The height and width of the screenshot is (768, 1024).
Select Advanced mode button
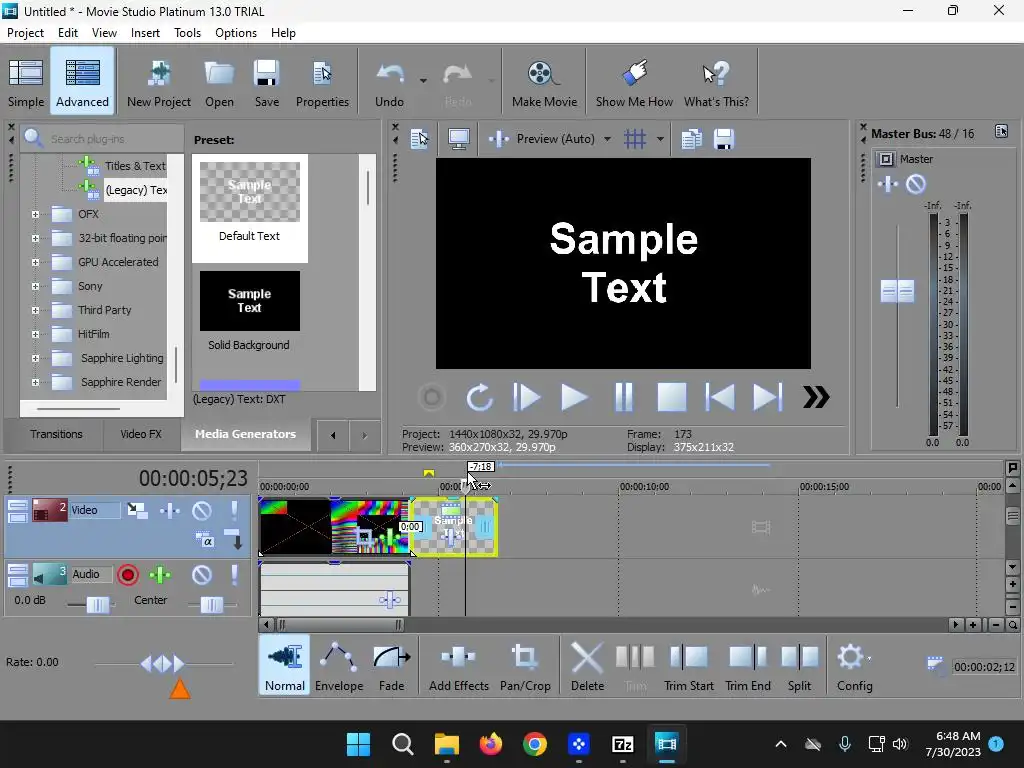[82, 83]
